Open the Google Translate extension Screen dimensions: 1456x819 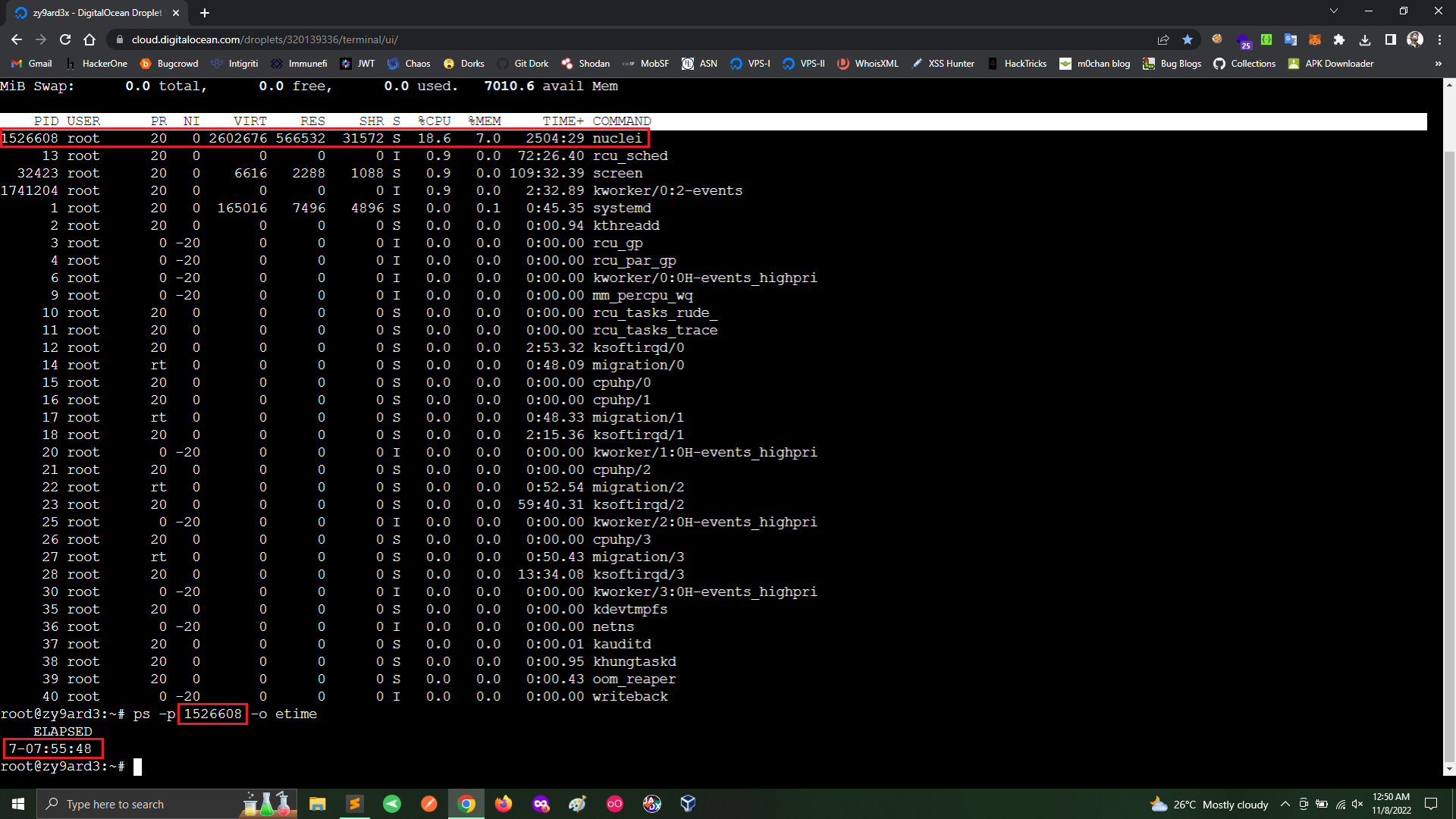pyautogui.click(x=1291, y=39)
